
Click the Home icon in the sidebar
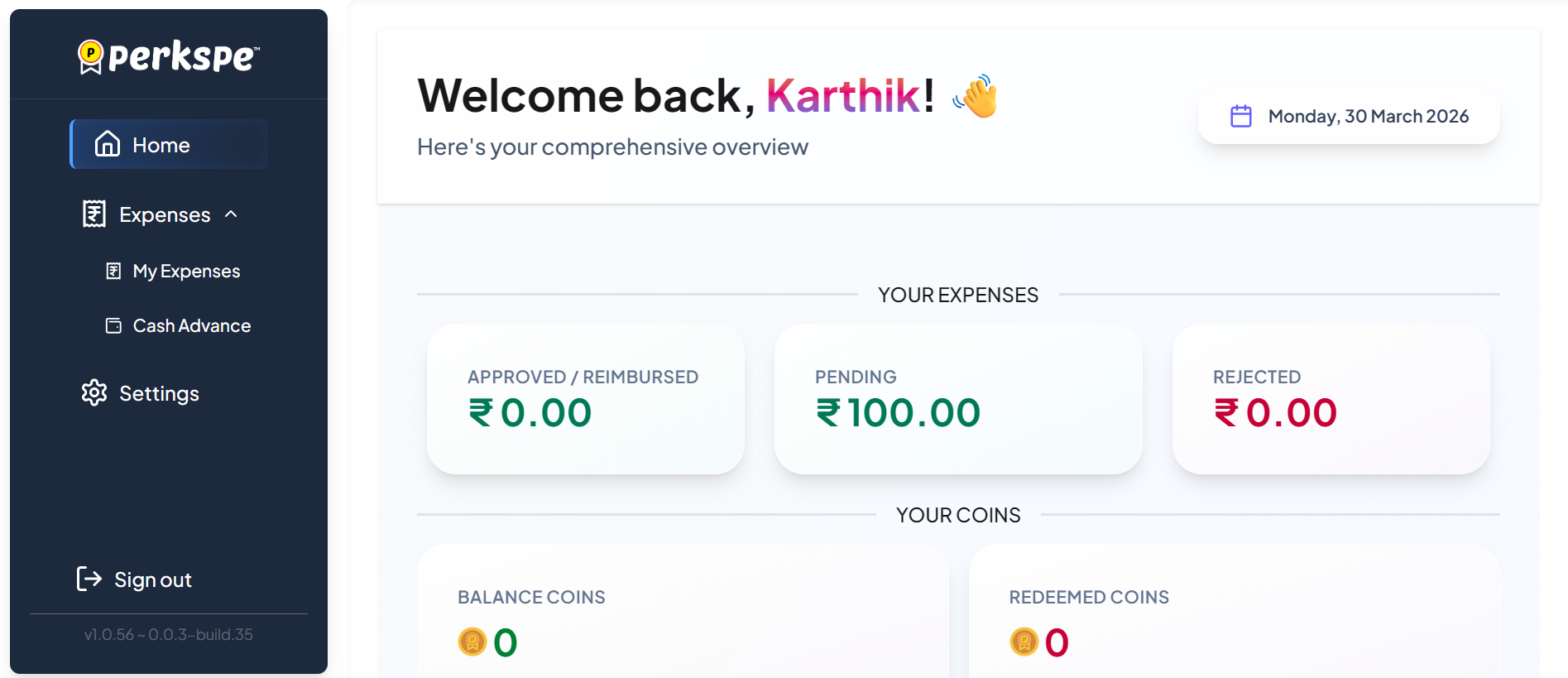(x=106, y=144)
